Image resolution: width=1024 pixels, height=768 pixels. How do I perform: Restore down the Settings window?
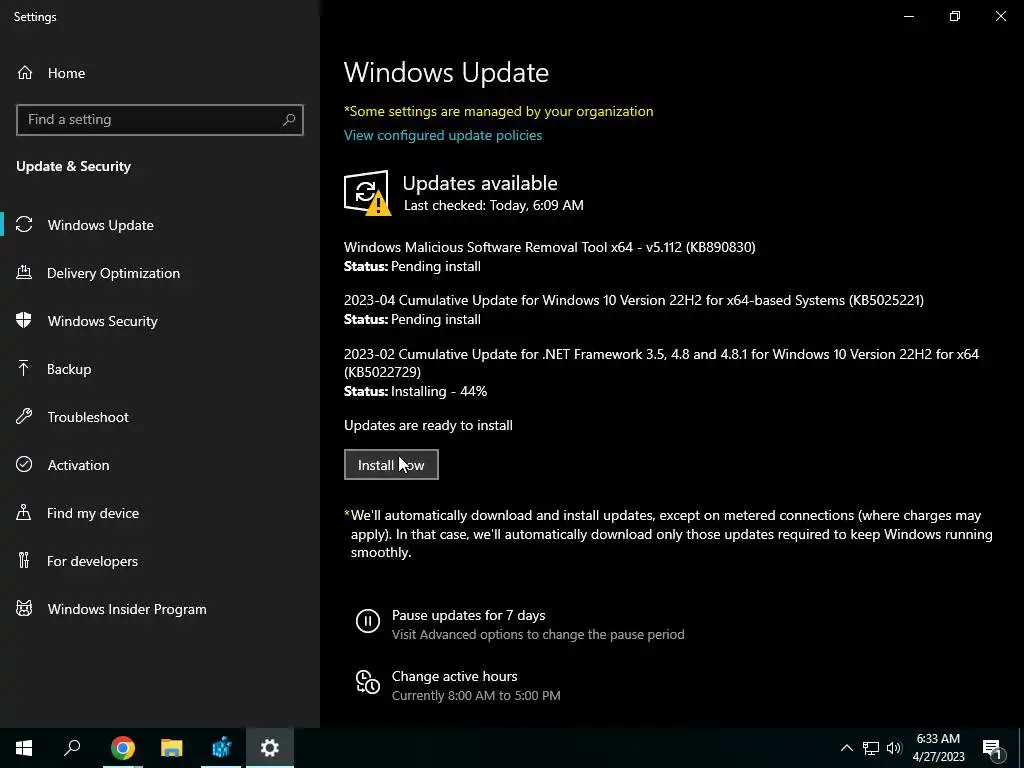(955, 16)
